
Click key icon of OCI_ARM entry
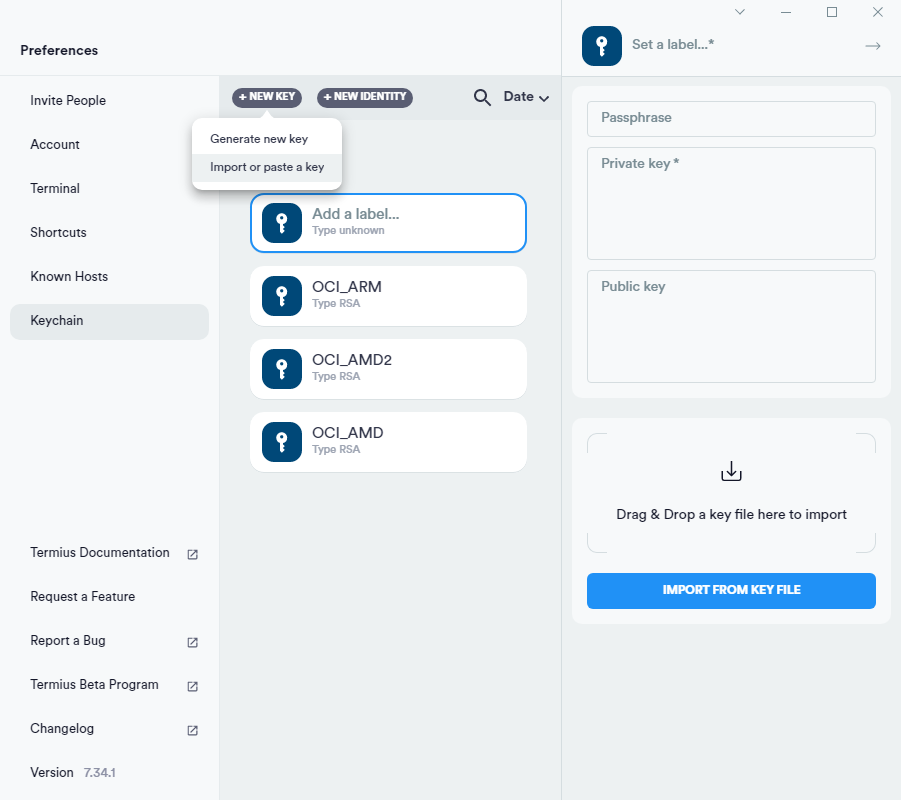[282, 296]
